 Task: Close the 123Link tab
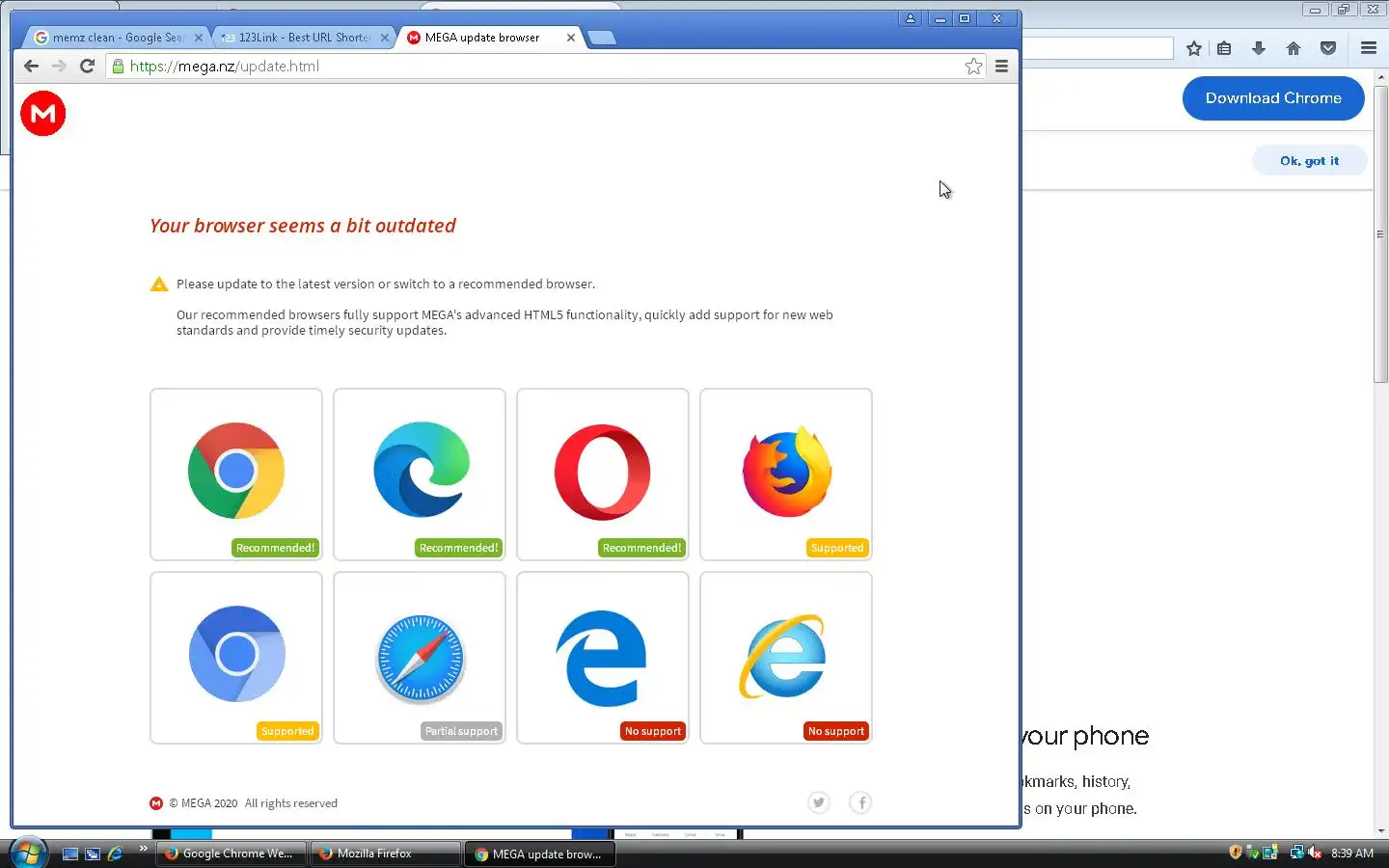[x=385, y=38]
